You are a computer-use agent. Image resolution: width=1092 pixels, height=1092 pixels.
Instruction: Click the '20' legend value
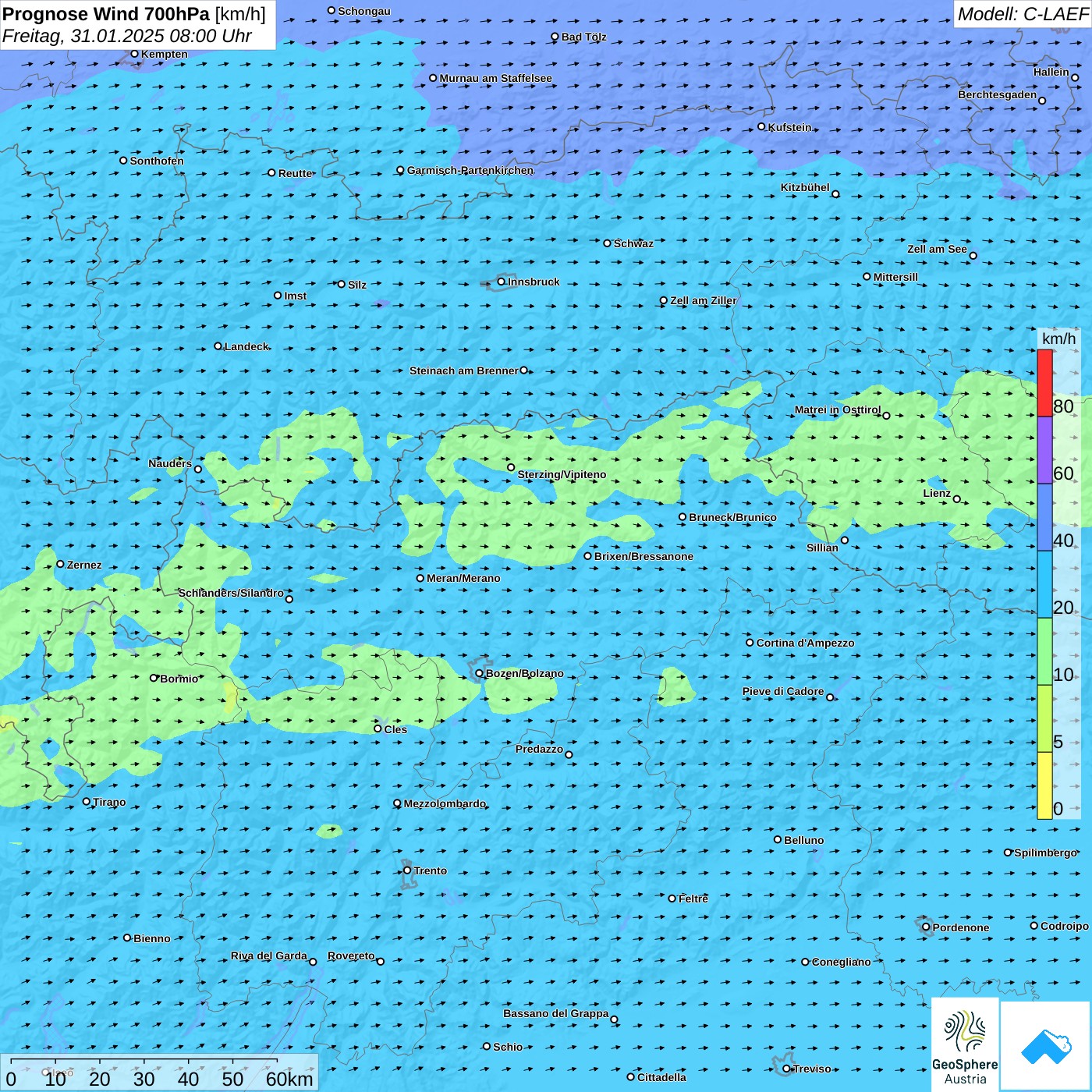coord(1063,608)
